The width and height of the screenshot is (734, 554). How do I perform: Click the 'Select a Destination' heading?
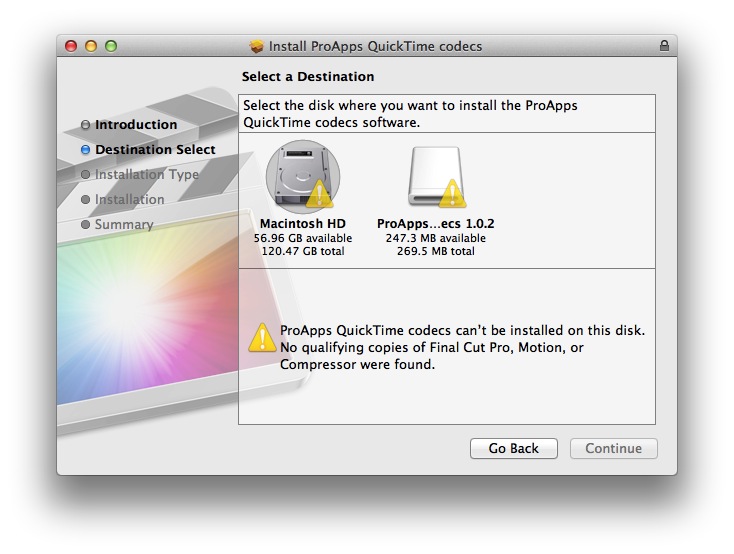tap(308, 76)
